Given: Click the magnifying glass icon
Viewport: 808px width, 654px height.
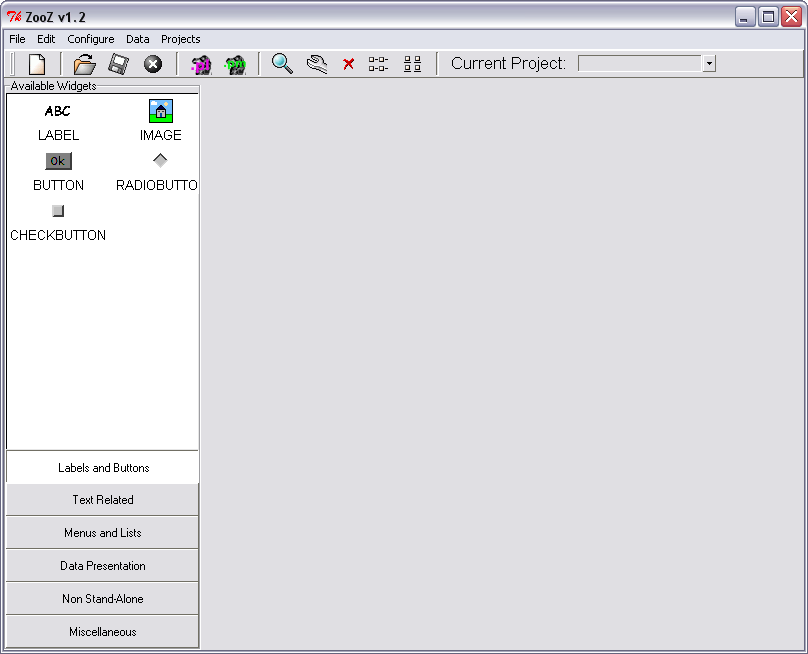Looking at the screenshot, I should [283, 64].
